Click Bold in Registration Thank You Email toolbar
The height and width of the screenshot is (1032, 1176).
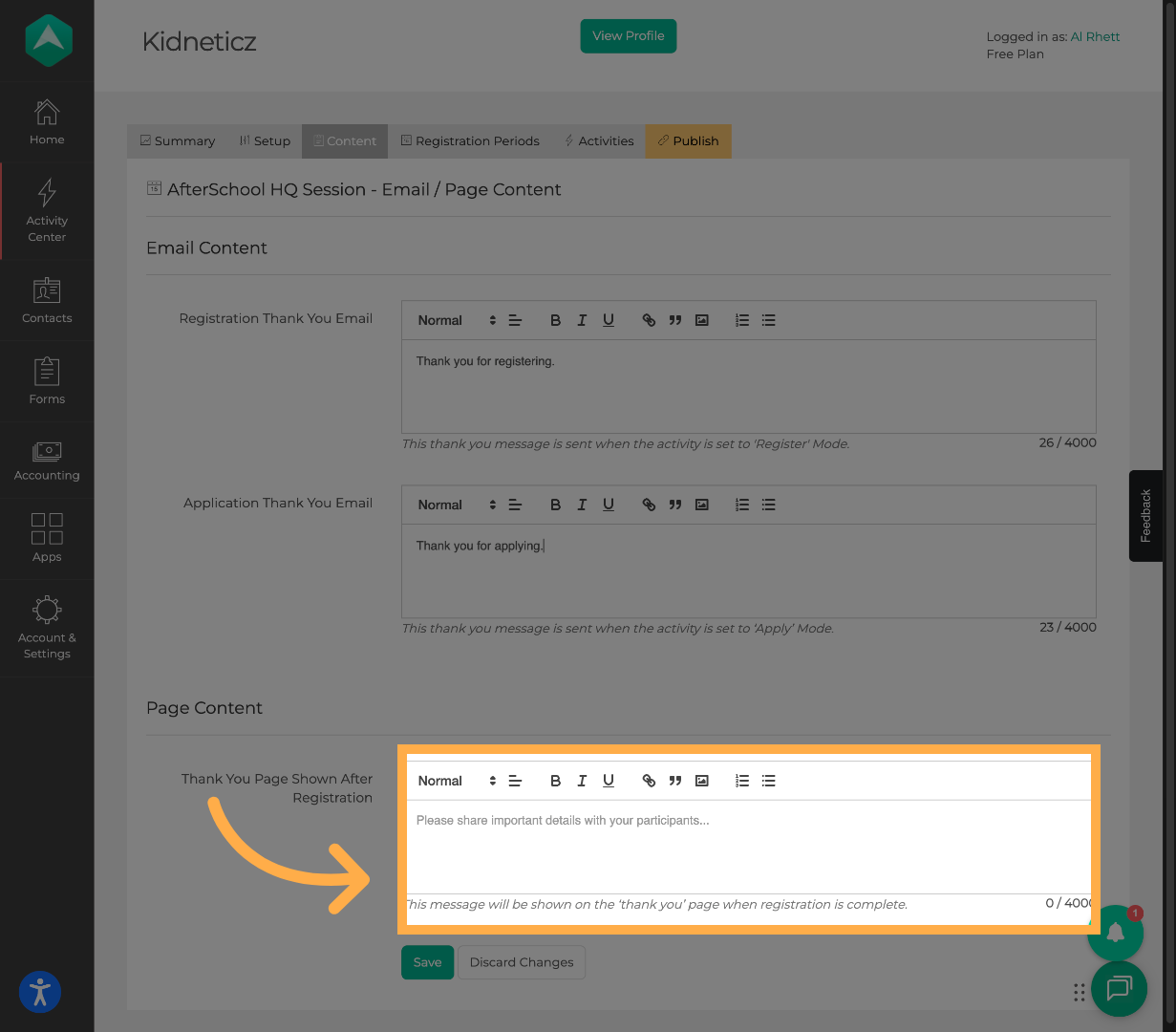555,321
